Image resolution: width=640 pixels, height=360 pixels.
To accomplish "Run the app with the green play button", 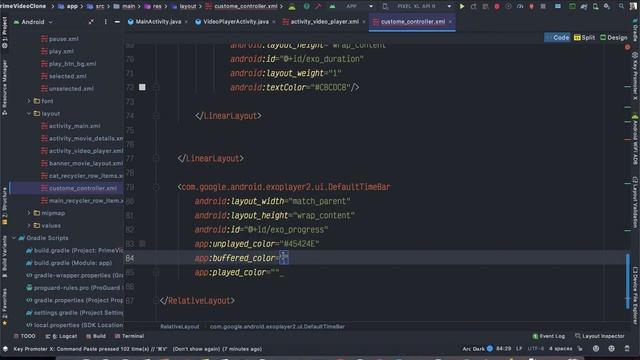I will pyautogui.click(x=462, y=7).
